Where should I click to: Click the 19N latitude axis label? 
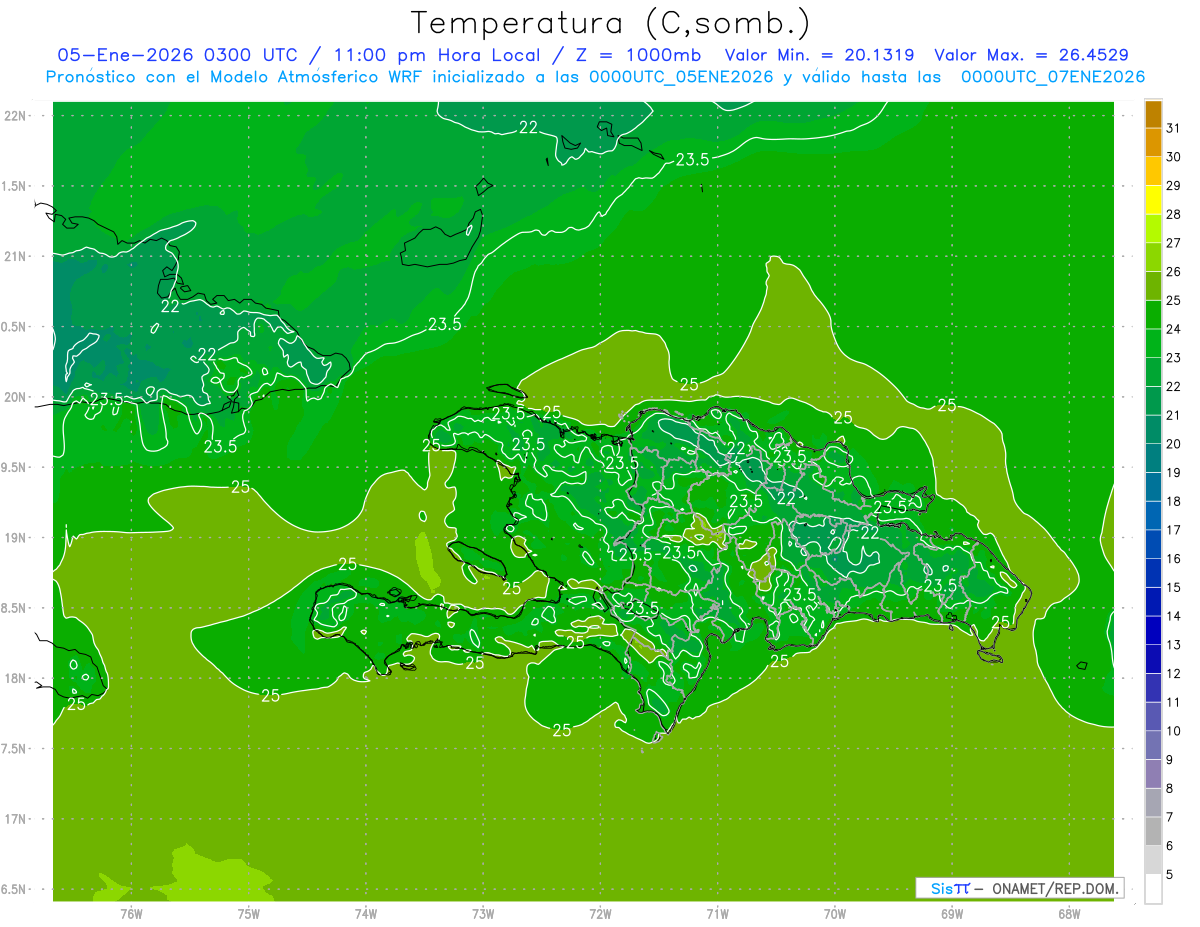[16, 538]
